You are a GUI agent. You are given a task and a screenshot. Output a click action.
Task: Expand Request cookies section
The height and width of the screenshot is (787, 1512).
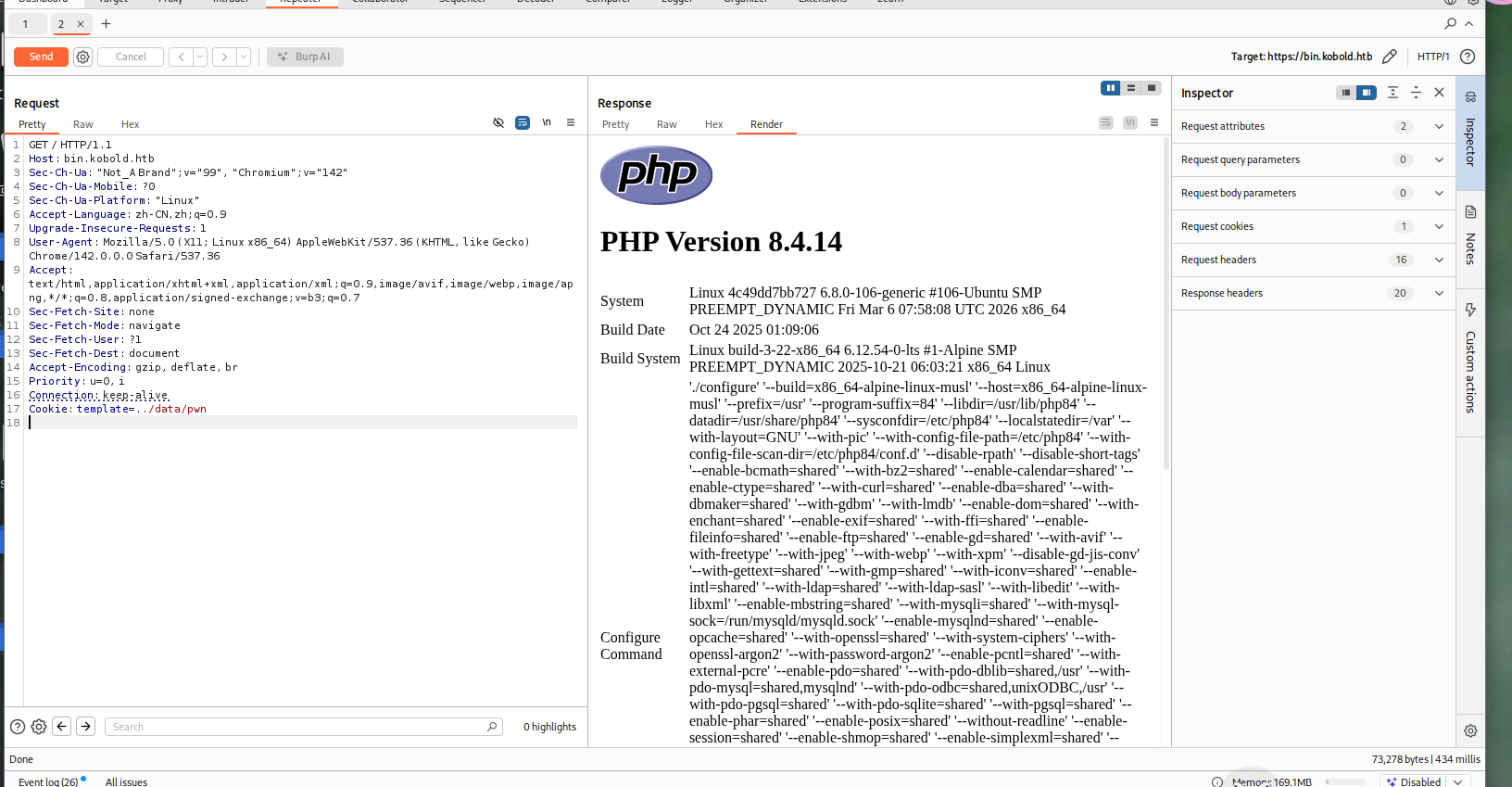(1439, 226)
